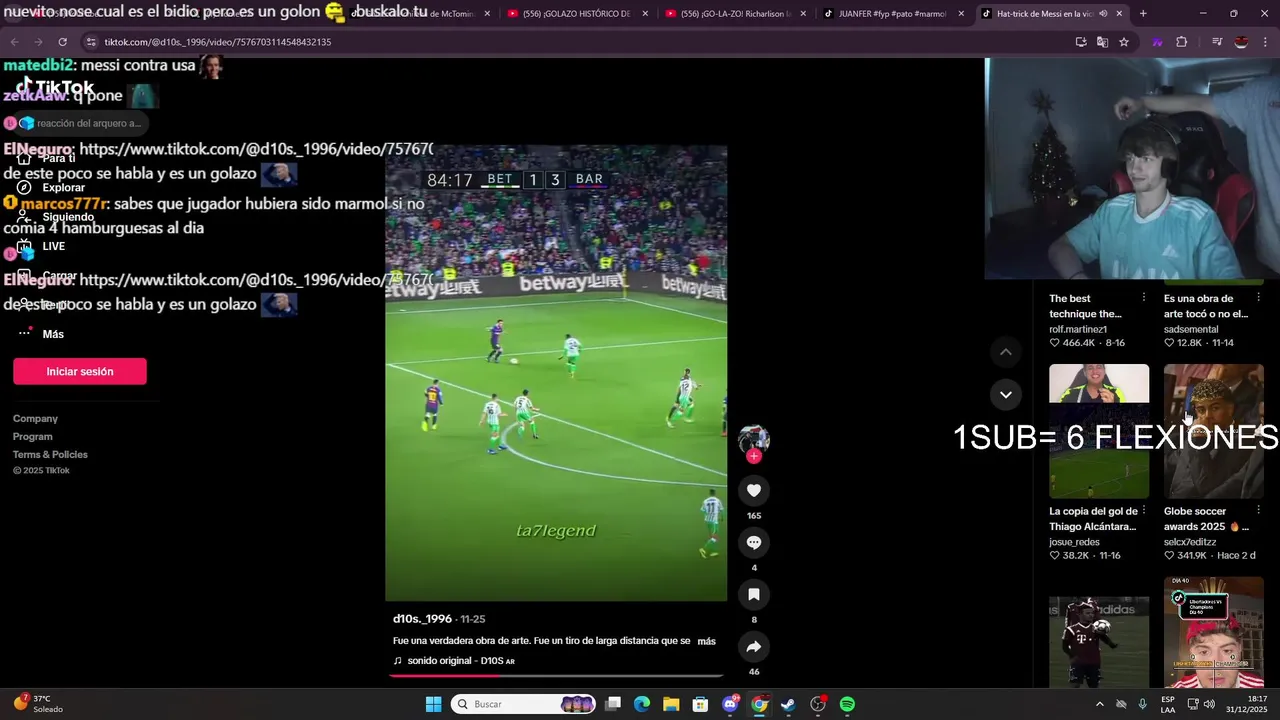Expand video description with 'más'
Viewport: 1280px width, 720px height.
(x=706, y=641)
